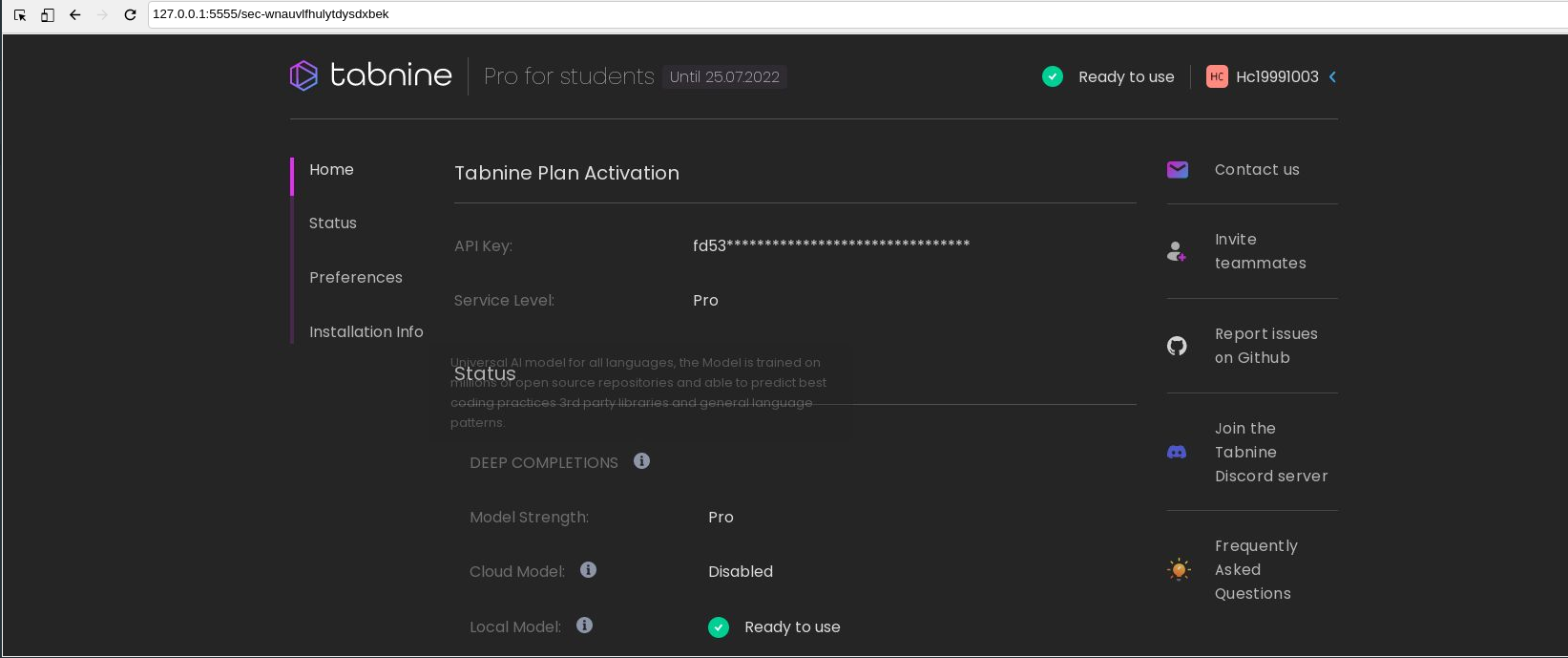Screen dimensions: 1568x658
Task: Click the browser reload button
Action: [130, 14]
